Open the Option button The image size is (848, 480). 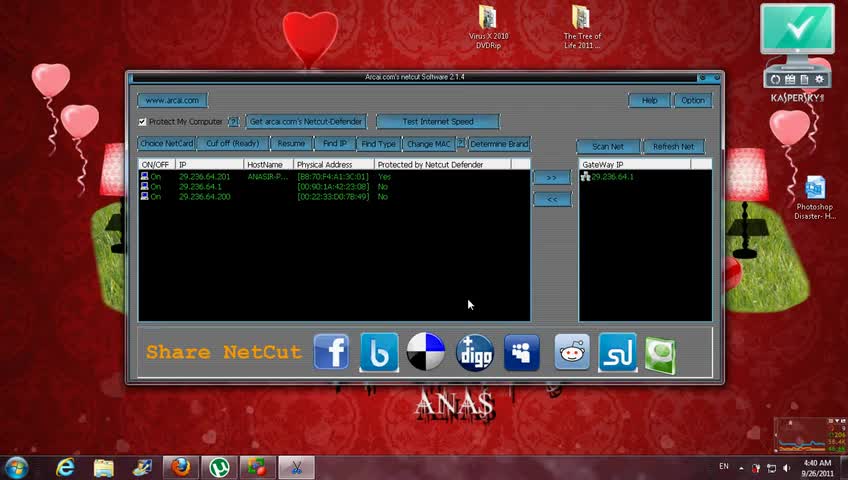(693, 100)
